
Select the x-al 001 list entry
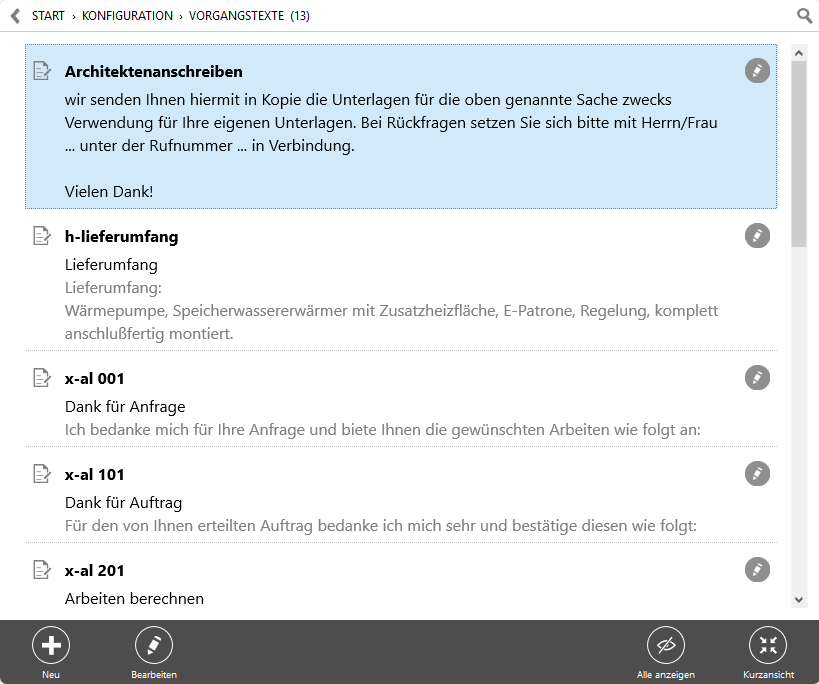tap(401, 399)
